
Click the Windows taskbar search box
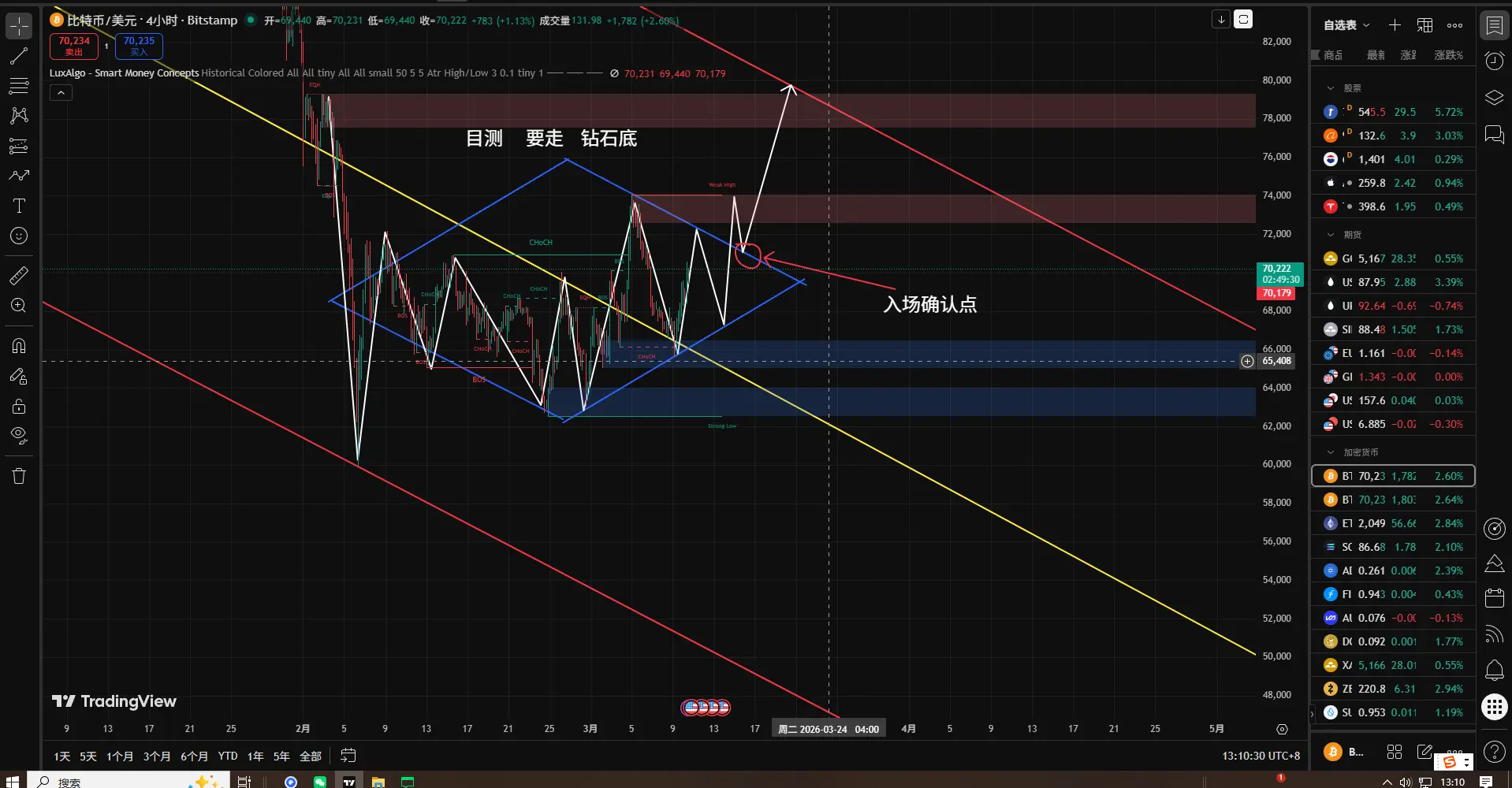[x=128, y=781]
